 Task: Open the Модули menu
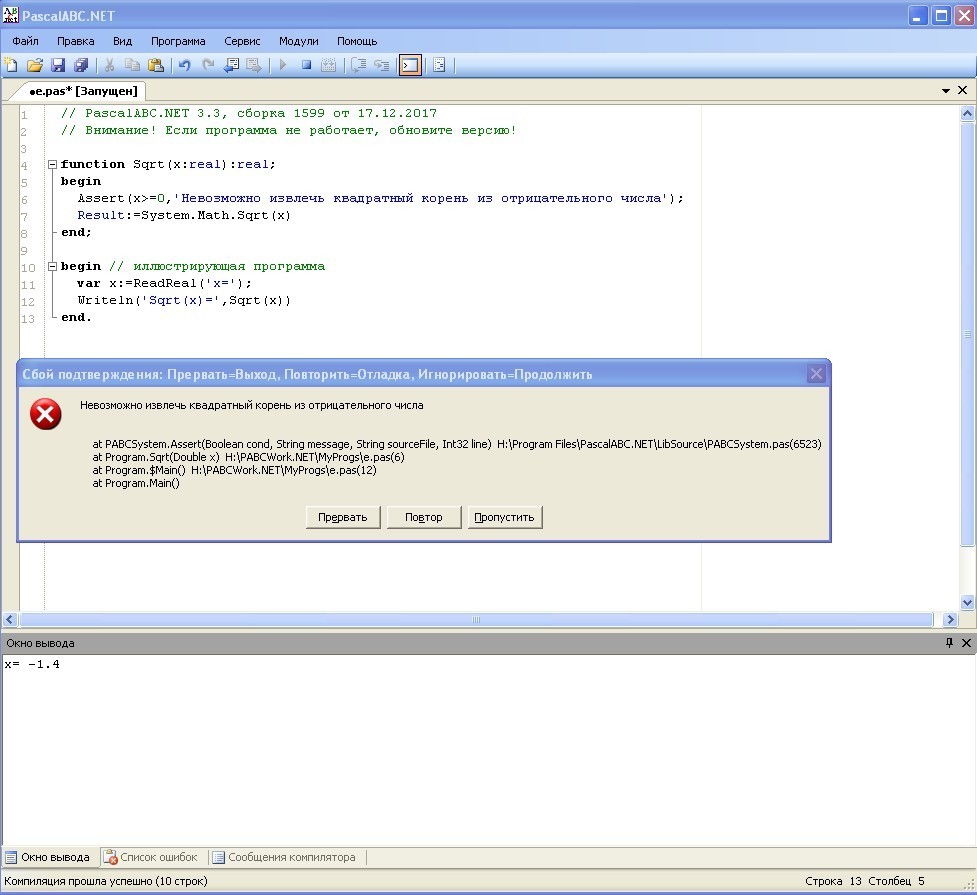[x=298, y=41]
